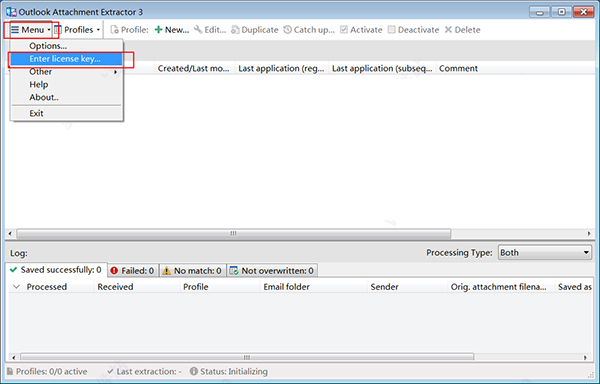600x384 pixels.
Task: Click Last extraction status entry
Action: pyautogui.click(x=144, y=372)
